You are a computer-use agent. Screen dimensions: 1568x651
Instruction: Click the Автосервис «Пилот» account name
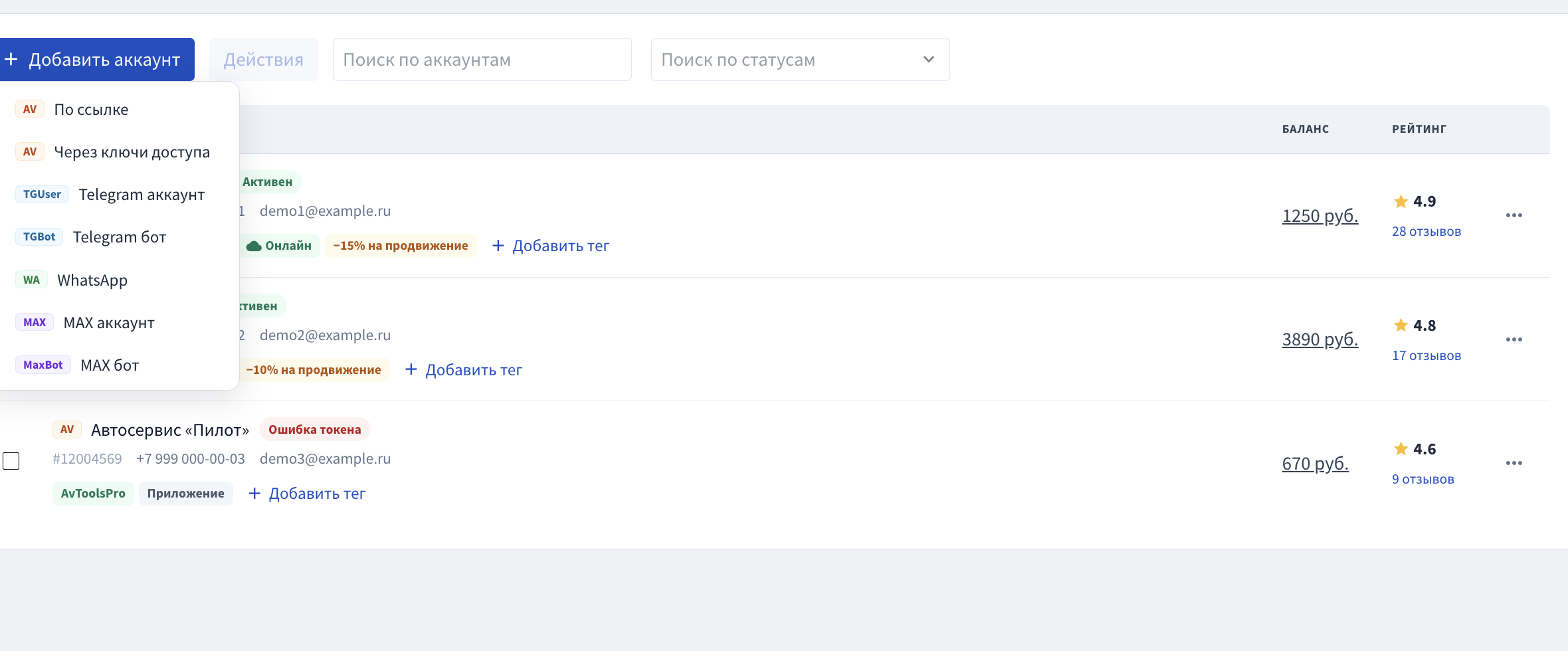170,430
